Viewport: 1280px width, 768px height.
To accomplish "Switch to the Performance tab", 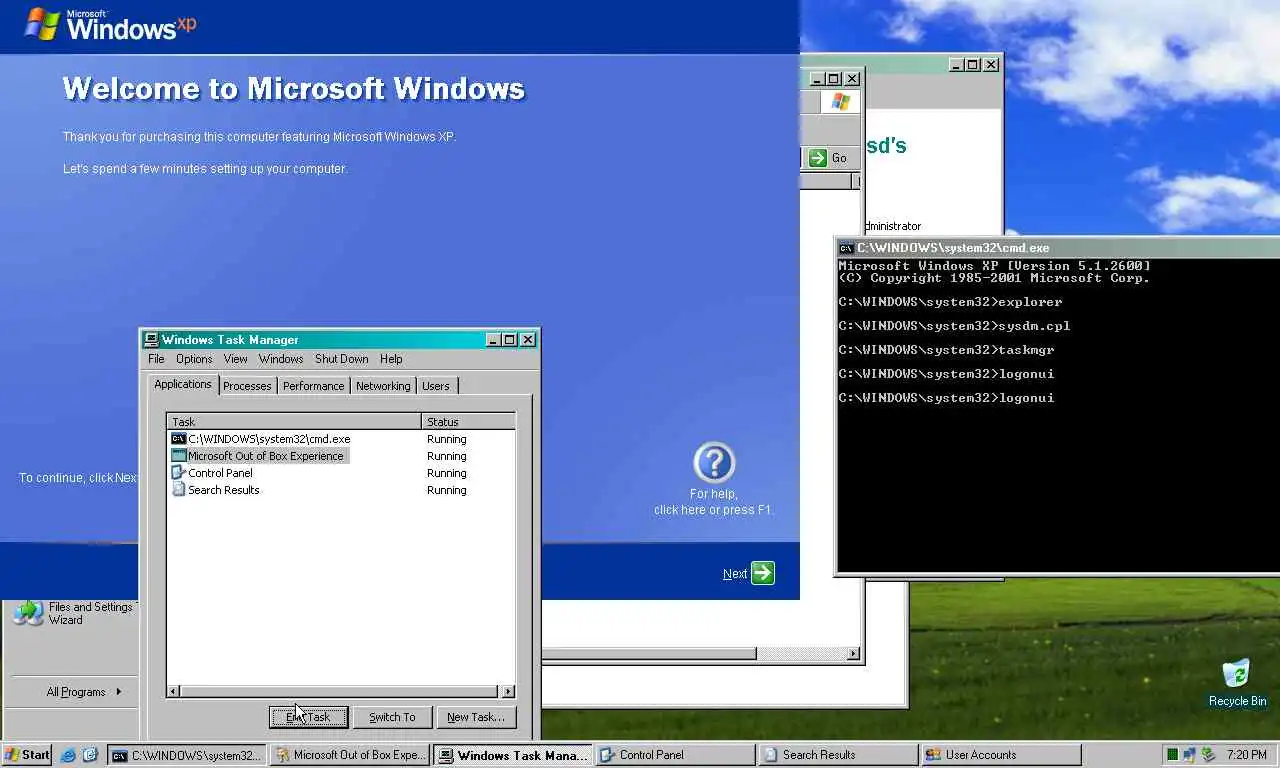I will [x=313, y=386].
